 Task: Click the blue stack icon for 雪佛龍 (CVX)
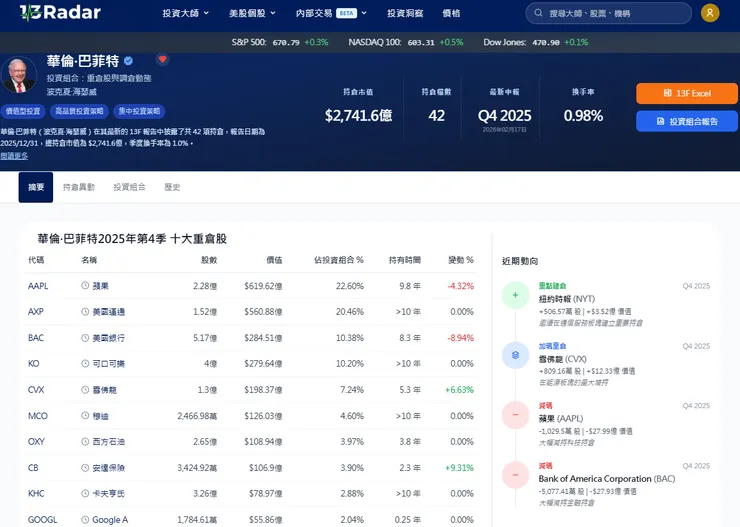tap(515, 355)
